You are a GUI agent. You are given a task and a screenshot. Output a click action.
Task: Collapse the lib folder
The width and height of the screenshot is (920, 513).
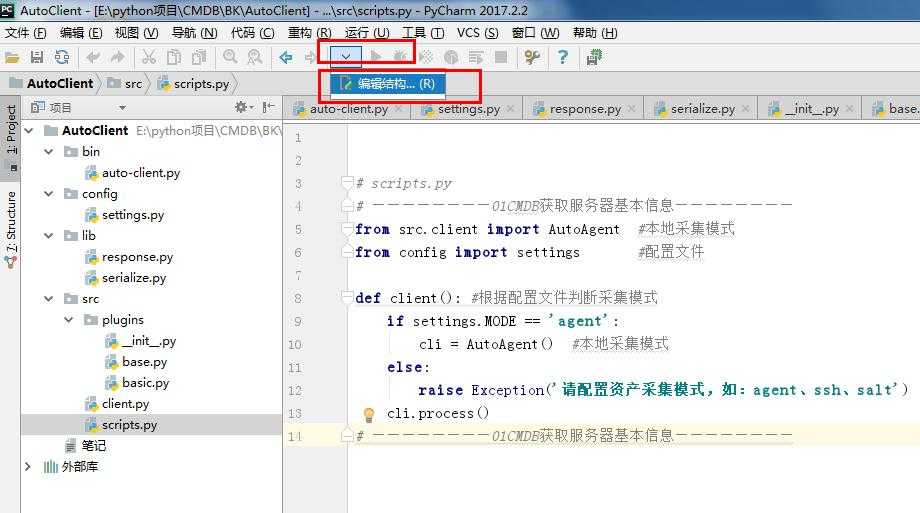pos(49,235)
